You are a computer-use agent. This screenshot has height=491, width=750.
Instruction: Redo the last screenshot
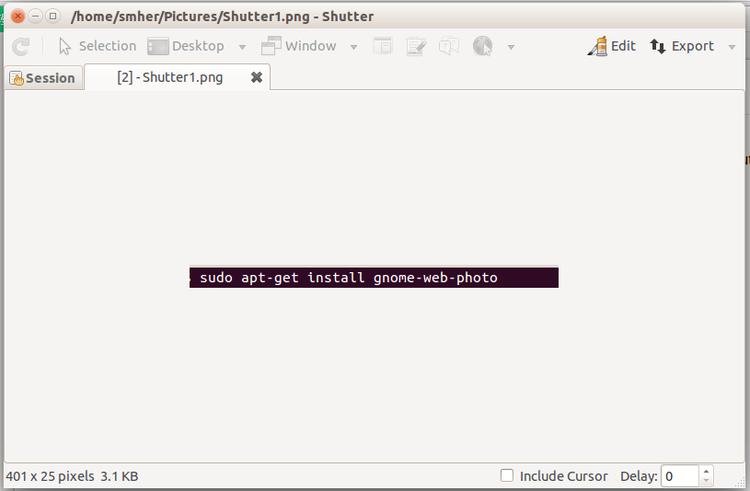pos(21,46)
